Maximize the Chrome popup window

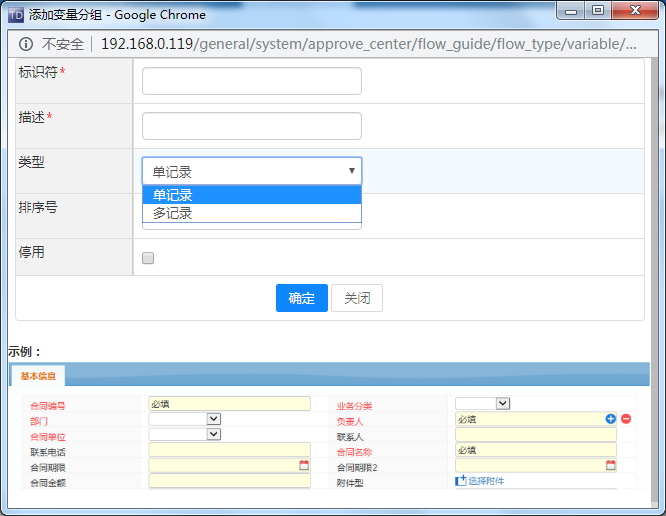598,11
